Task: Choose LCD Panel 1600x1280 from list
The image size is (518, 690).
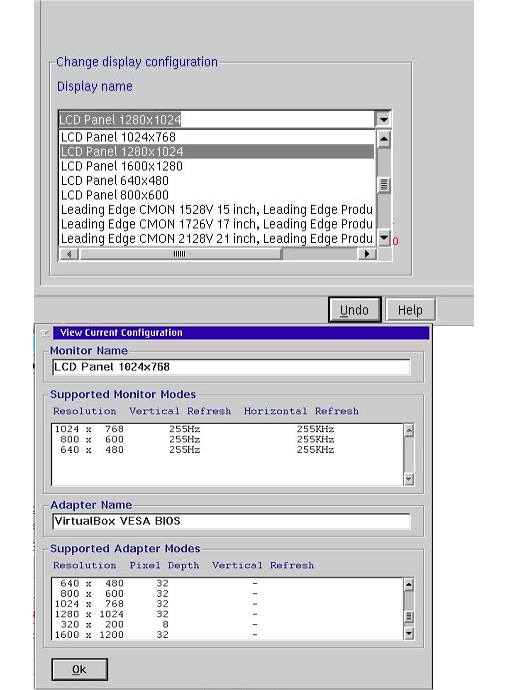Action: point(217,166)
